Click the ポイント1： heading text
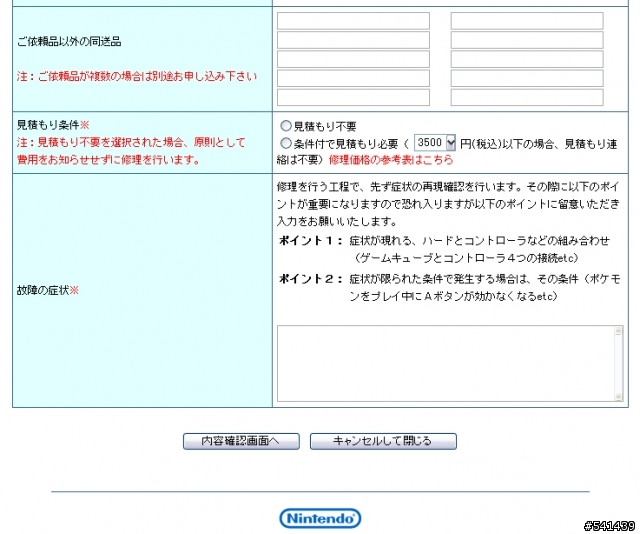The width and height of the screenshot is (640, 534). (x=311, y=240)
